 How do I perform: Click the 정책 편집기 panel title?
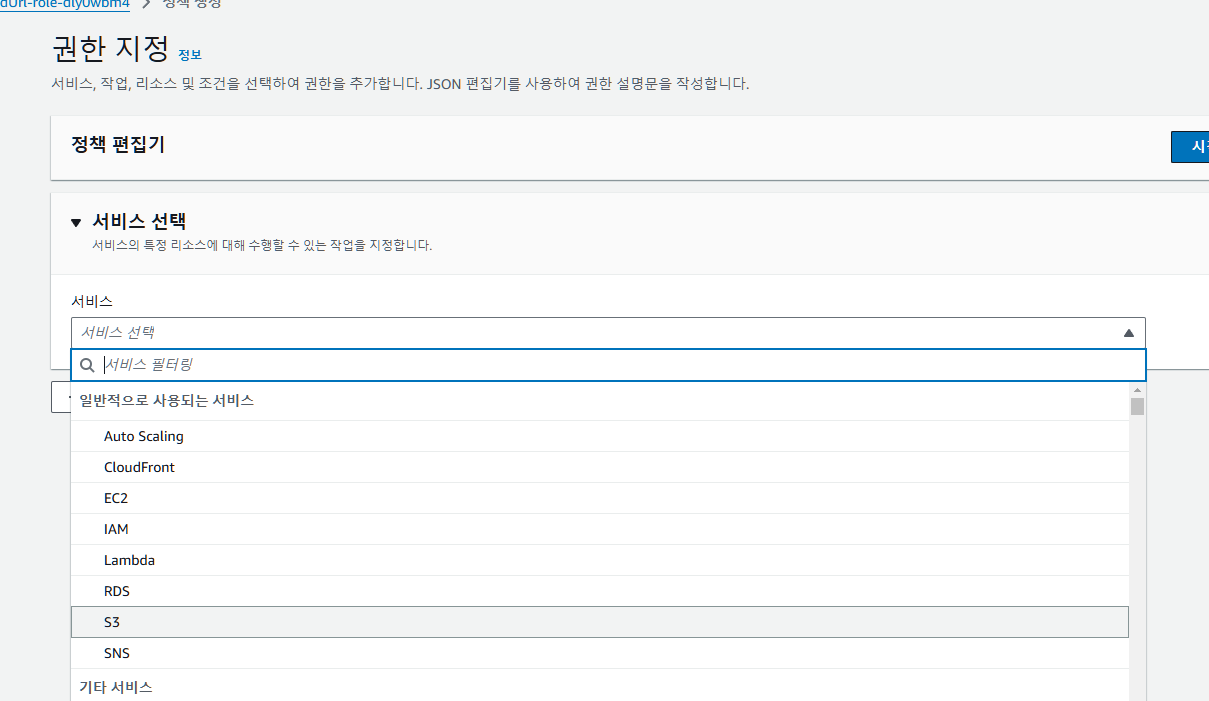118,144
